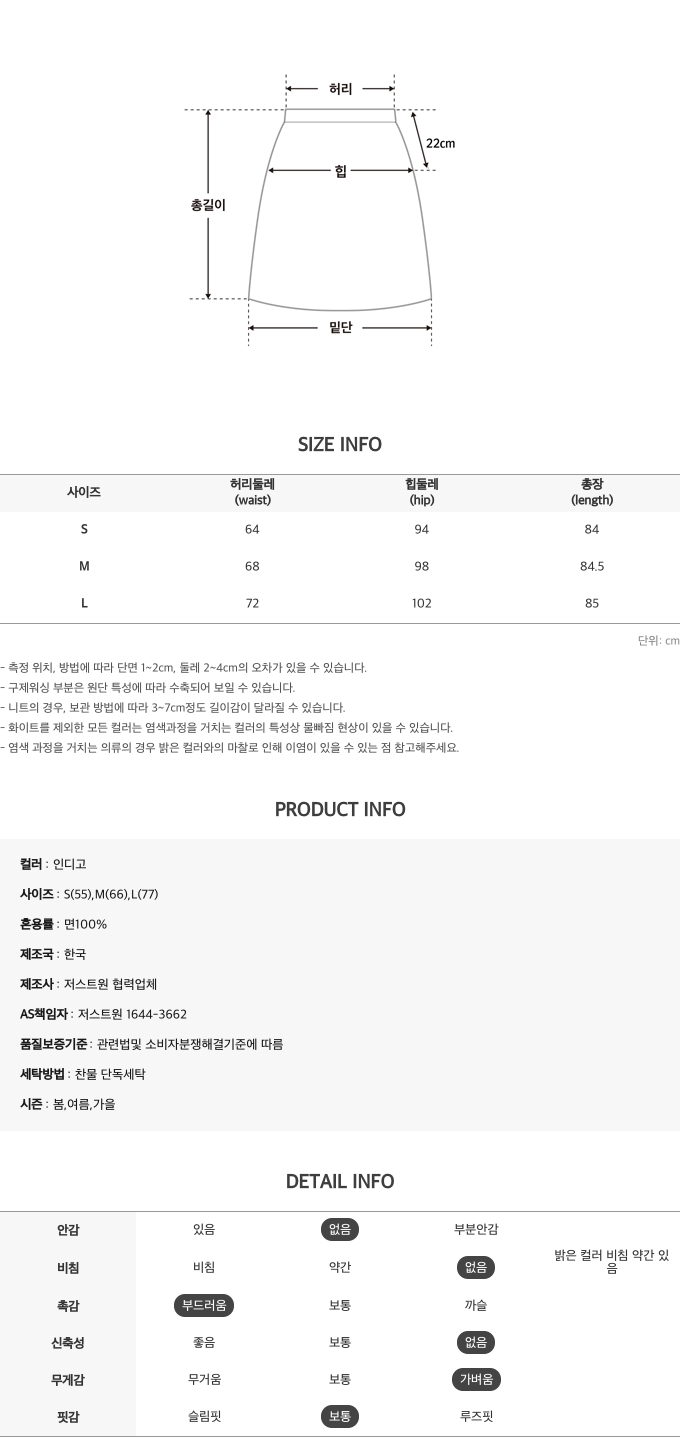Image resolution: width=680 pixels, height=1437 pixels.
Task: Choose 가벼움 for 무게감
Action: (x=476, y=1380)
